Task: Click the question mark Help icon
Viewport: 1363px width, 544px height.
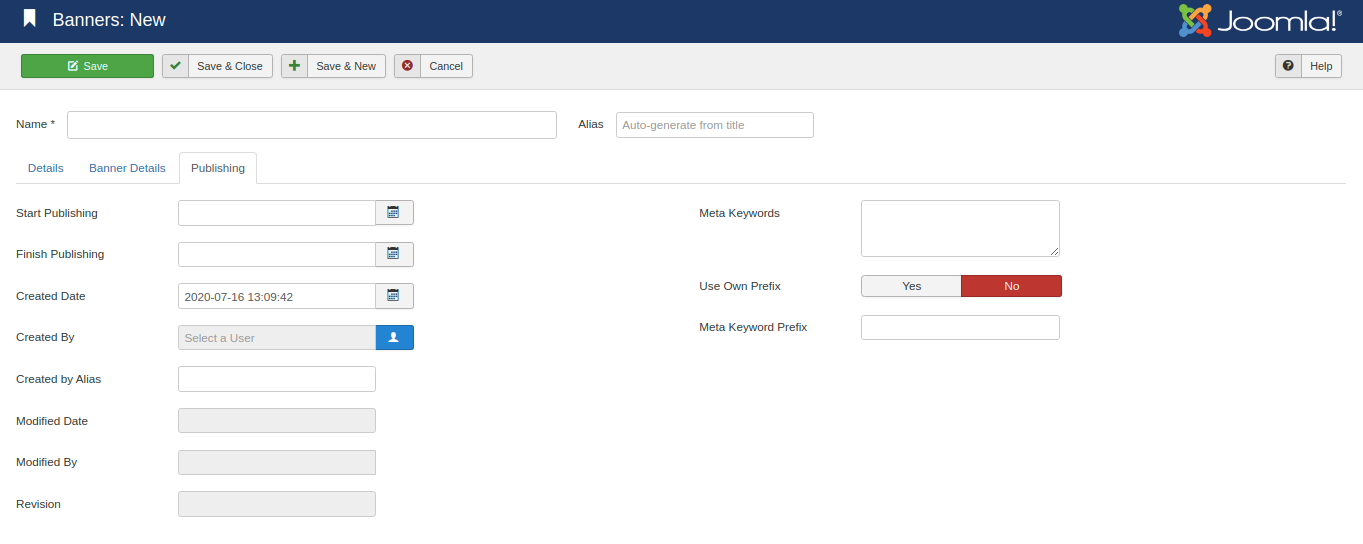Action: click(1288, 66)
